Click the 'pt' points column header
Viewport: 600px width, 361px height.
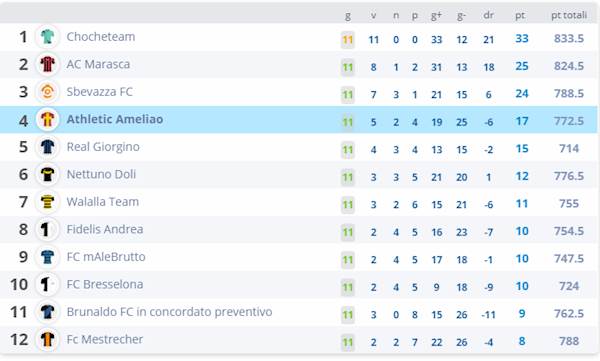click(520, 16)
